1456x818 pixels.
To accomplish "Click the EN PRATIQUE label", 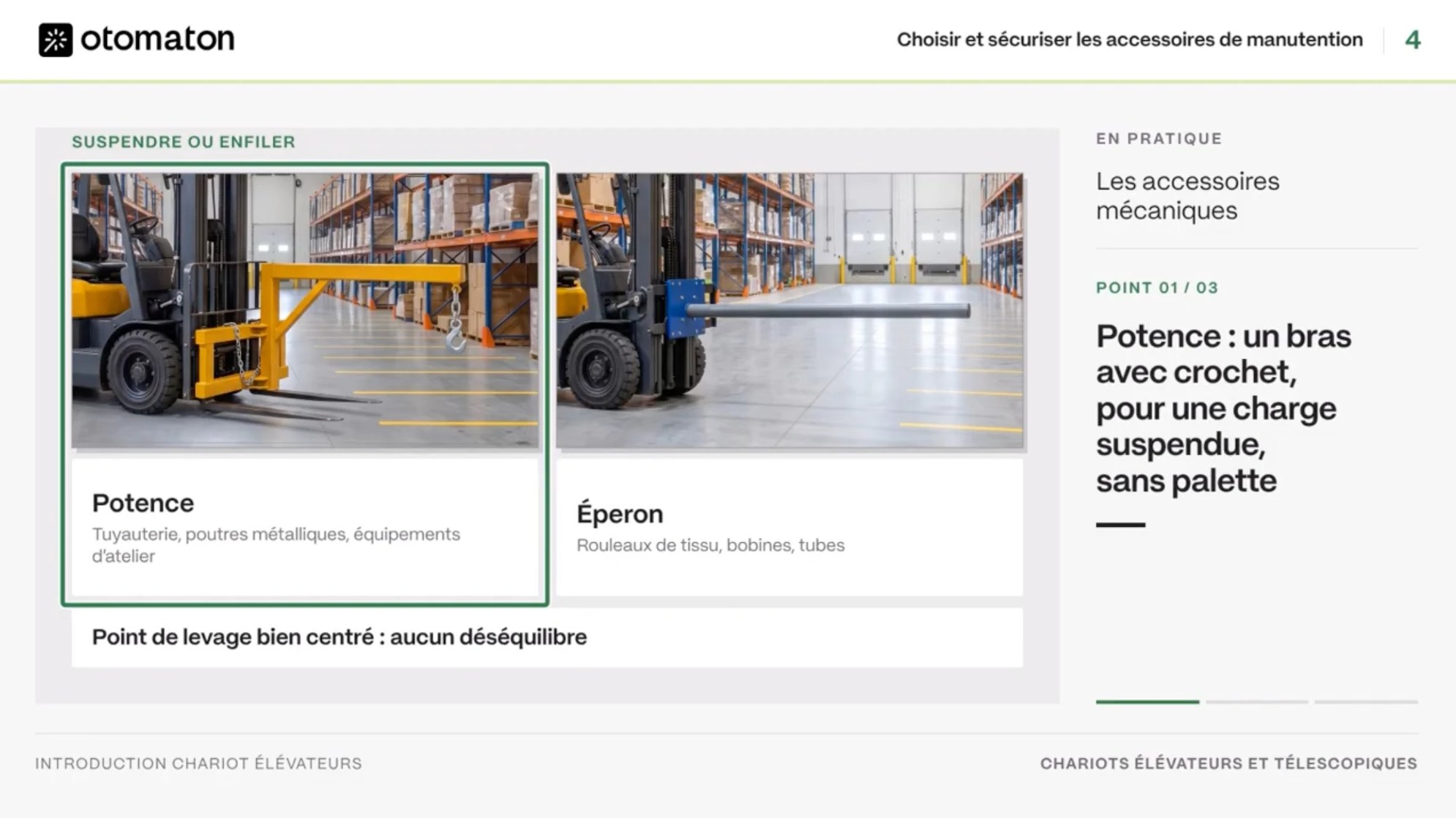I will [1159, 139].
